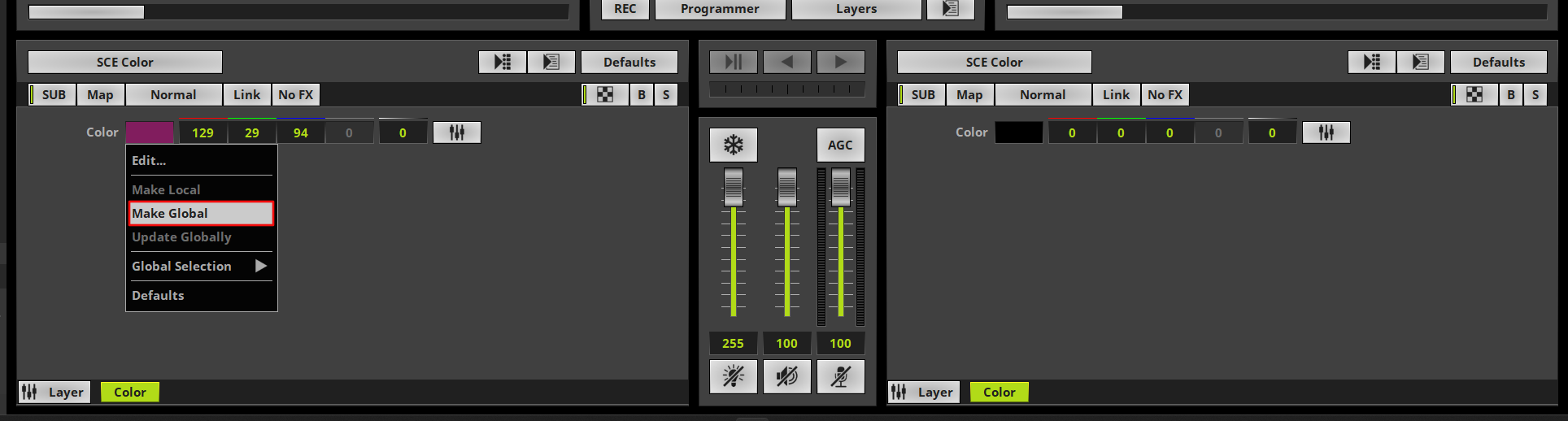Choose Update Globally in the context menu
This screenshot has width=1568, height=421.
(x=201, y=237)
